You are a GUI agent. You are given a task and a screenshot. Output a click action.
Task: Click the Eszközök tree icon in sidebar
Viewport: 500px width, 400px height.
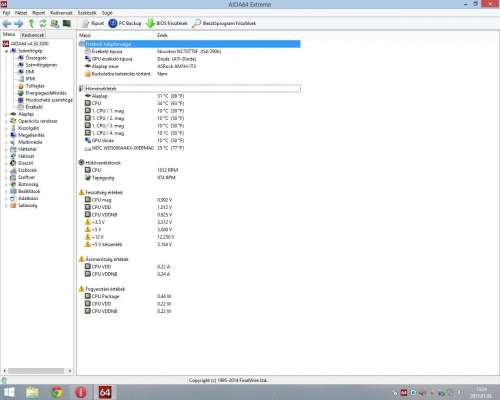[x=13, y=170]
